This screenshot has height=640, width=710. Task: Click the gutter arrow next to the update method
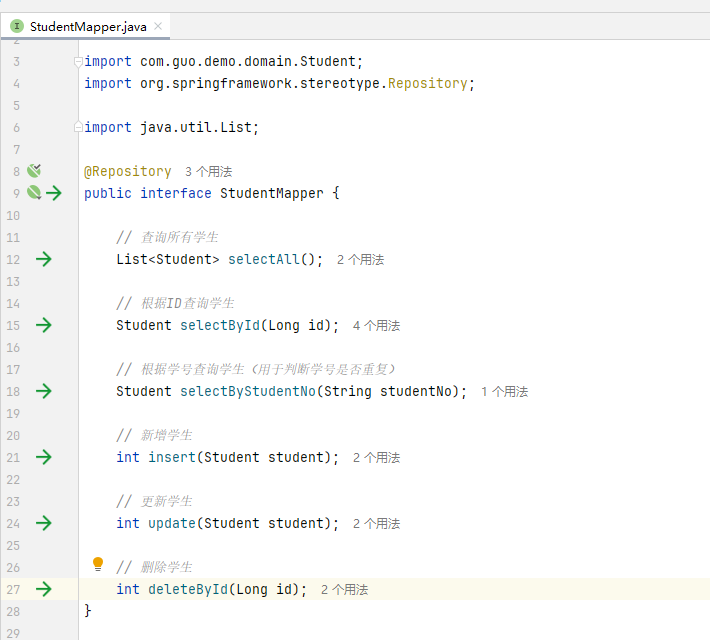coord(44,523)
